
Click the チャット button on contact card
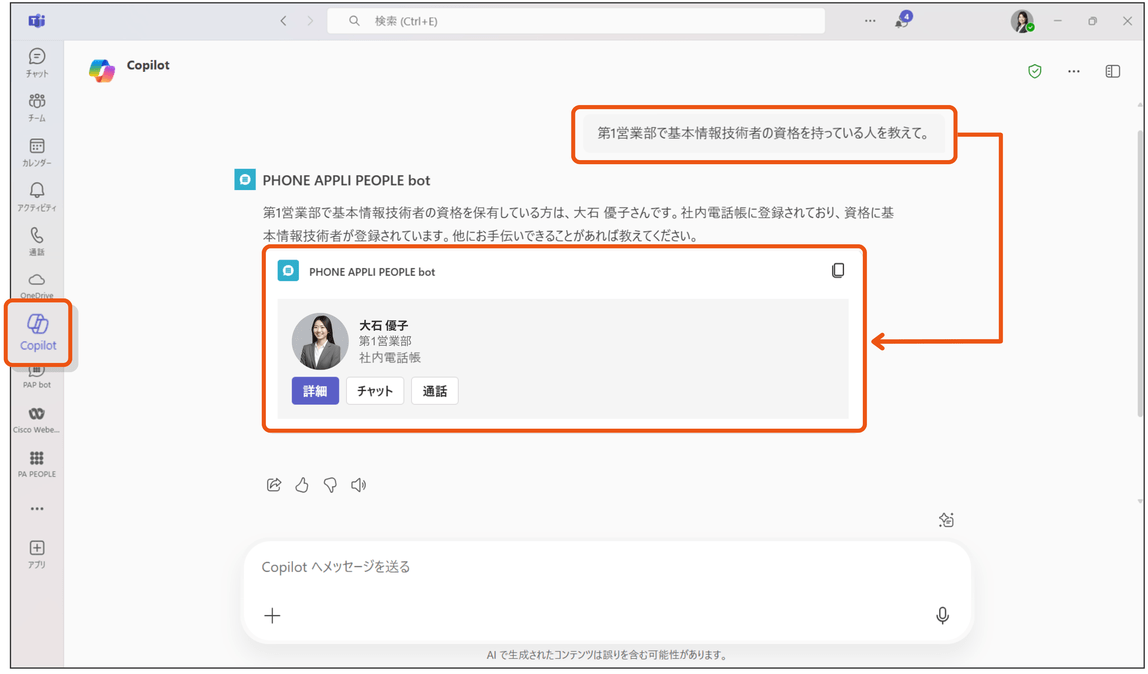tap(375, 391)
